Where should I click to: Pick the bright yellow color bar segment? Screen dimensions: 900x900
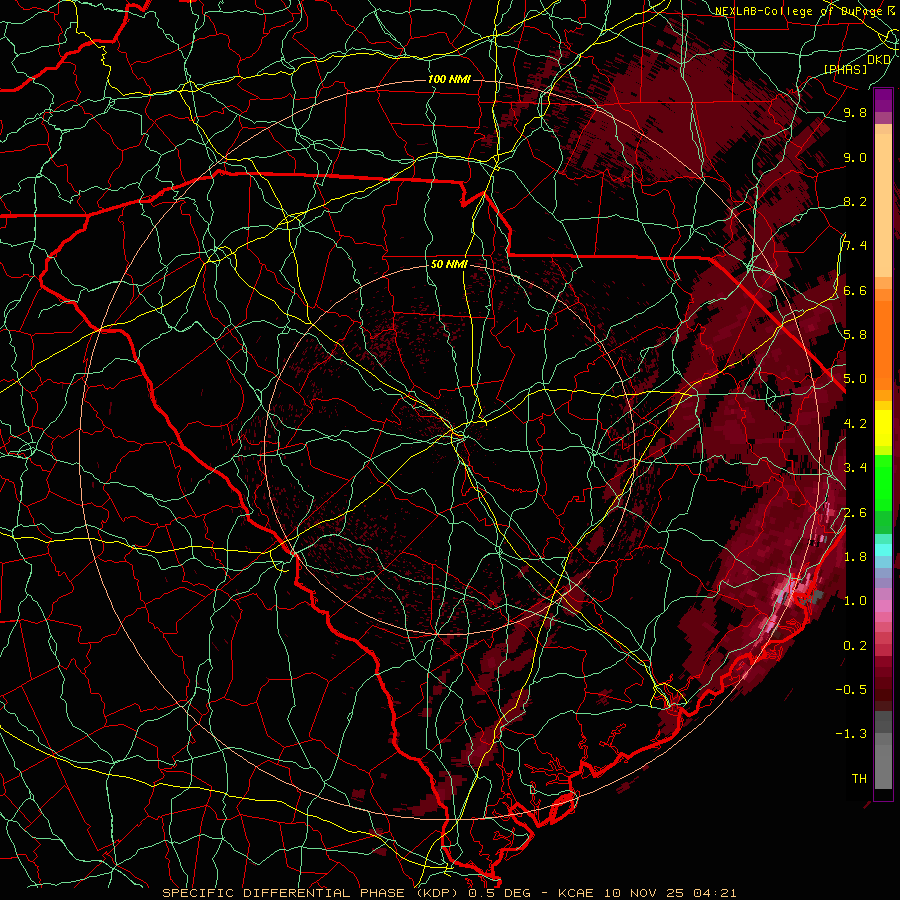click(883, 428)
